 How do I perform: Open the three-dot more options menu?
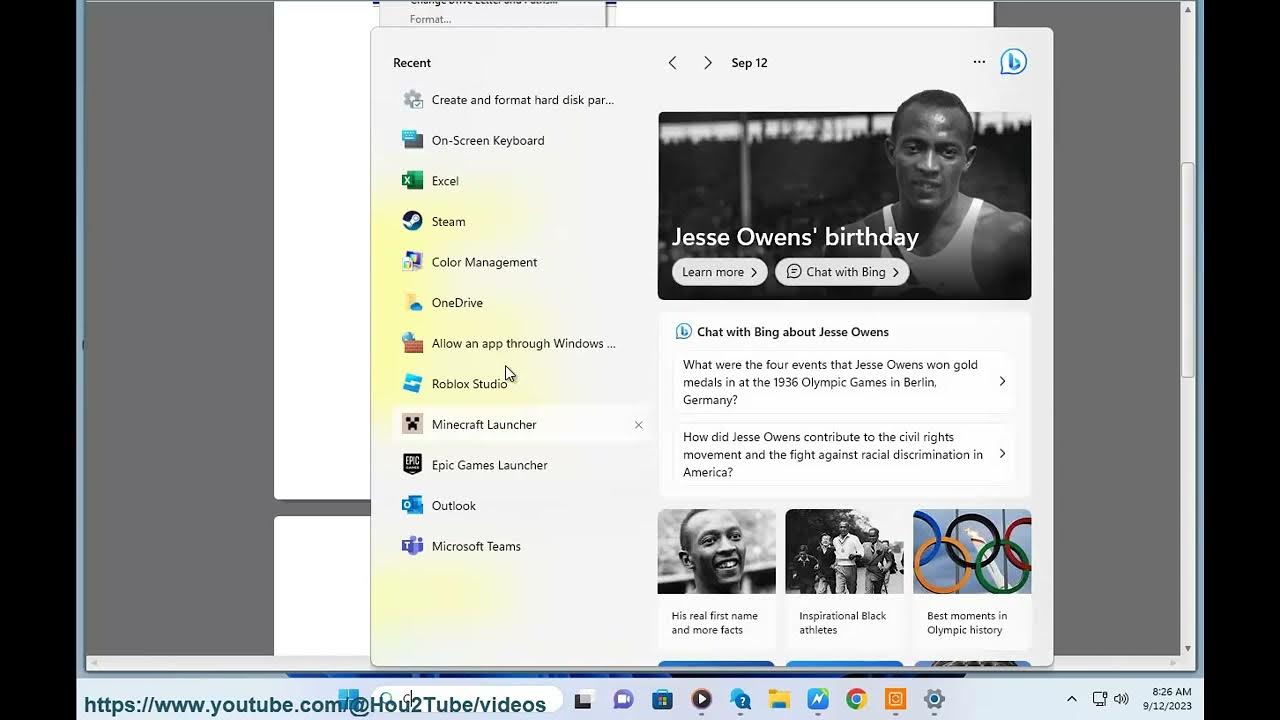(x=979, y=62)
